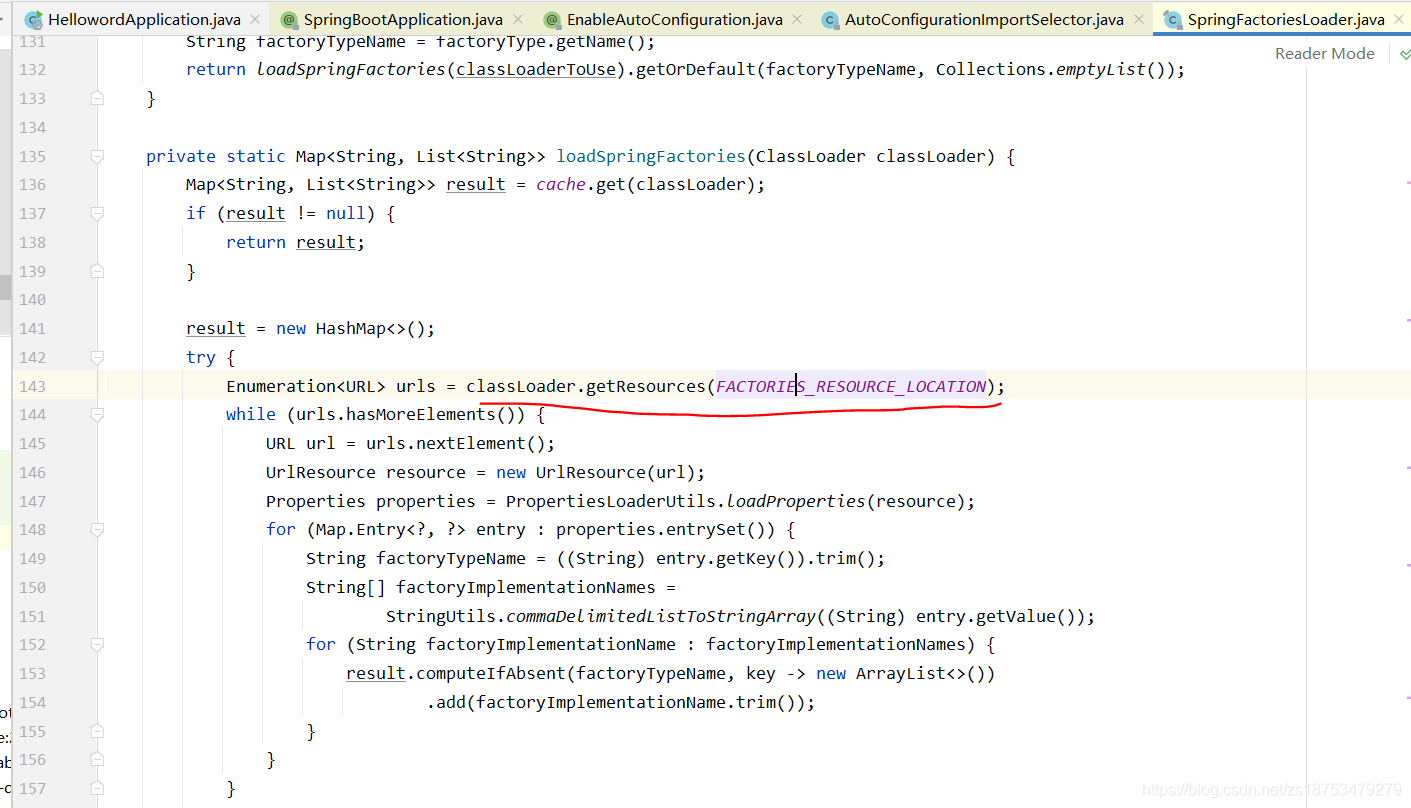
Task: Click line number 143 in the gutter
Action: [x=32, y=386]
